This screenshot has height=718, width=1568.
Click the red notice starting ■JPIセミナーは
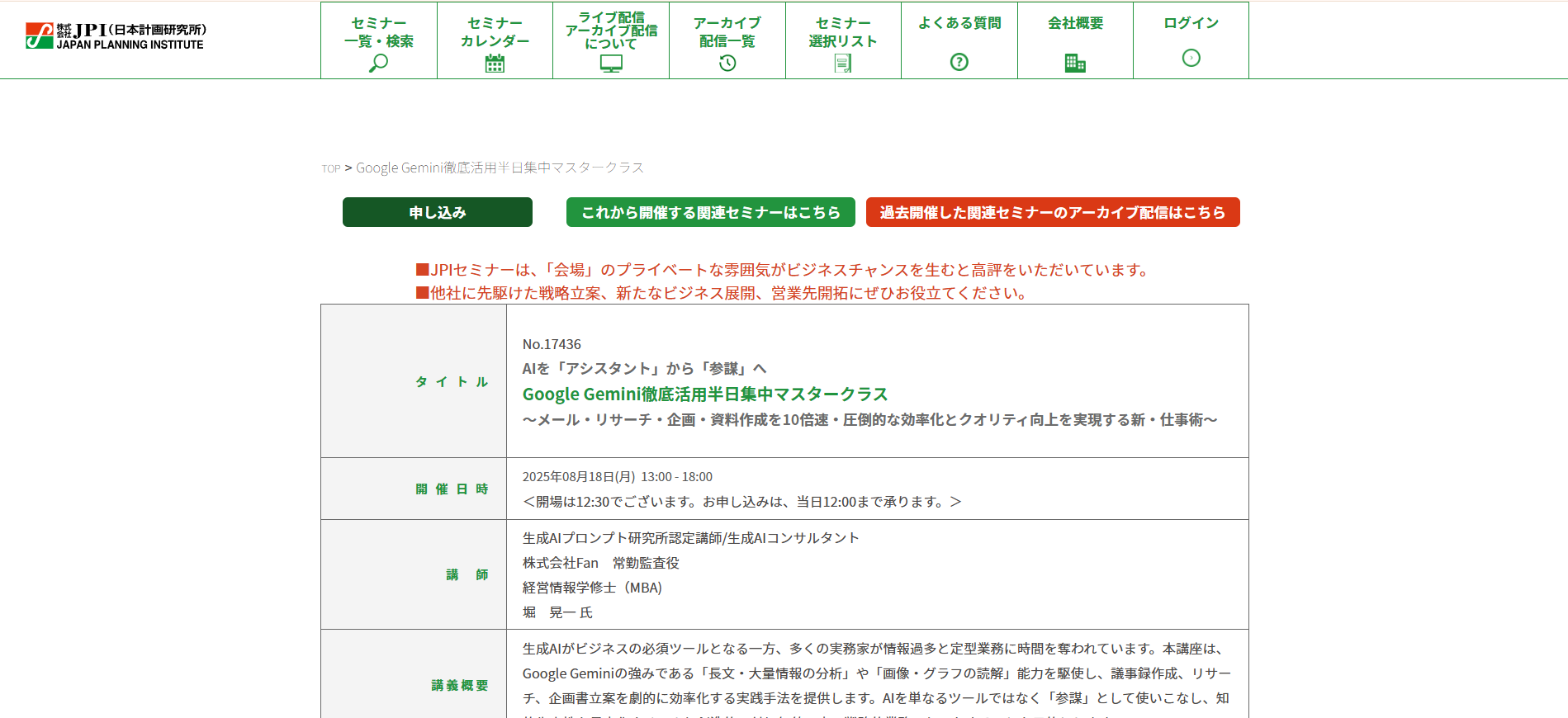[x=781, y=270]
